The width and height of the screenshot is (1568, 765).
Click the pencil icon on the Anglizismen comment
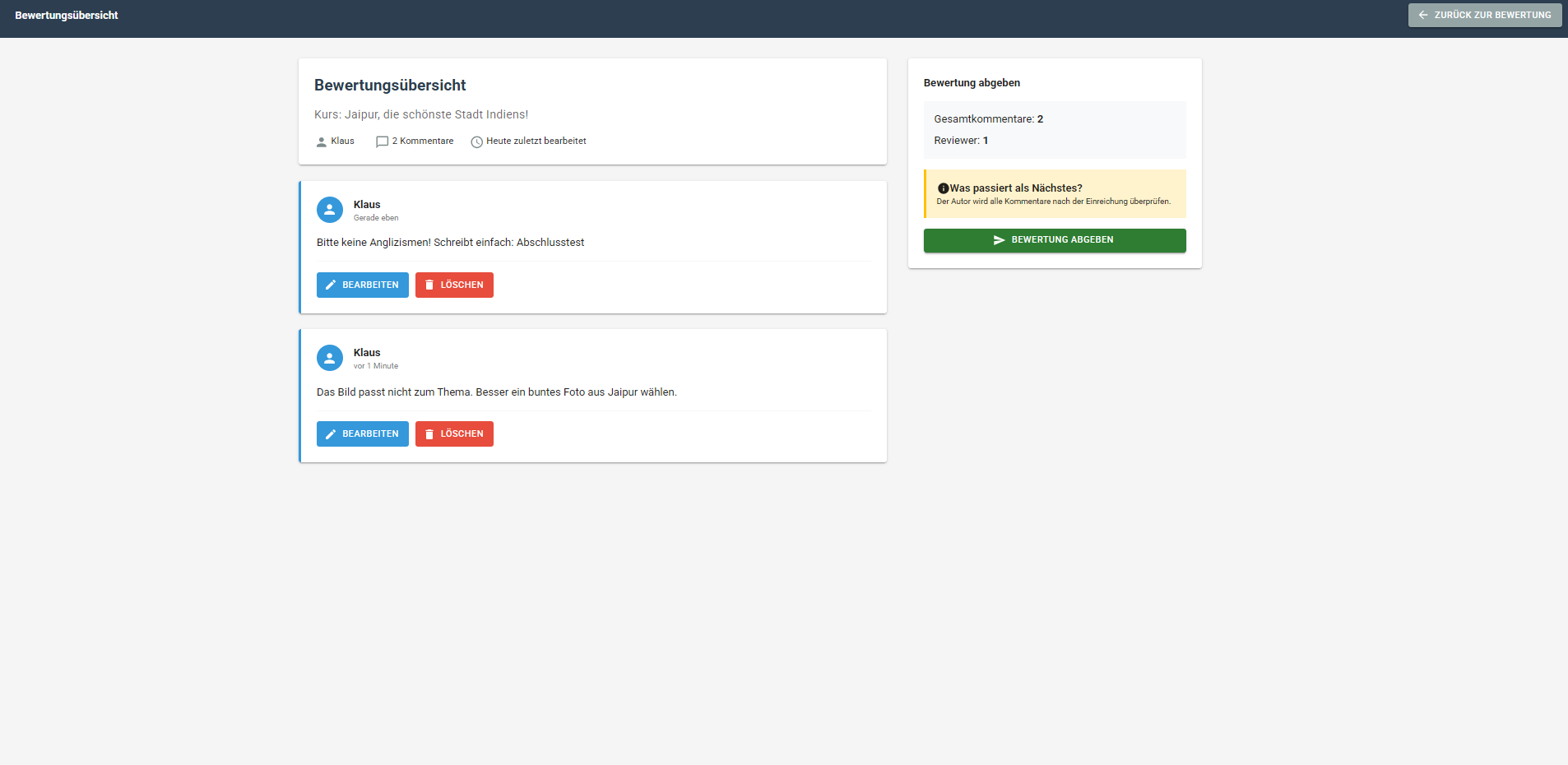coord(331,285)
